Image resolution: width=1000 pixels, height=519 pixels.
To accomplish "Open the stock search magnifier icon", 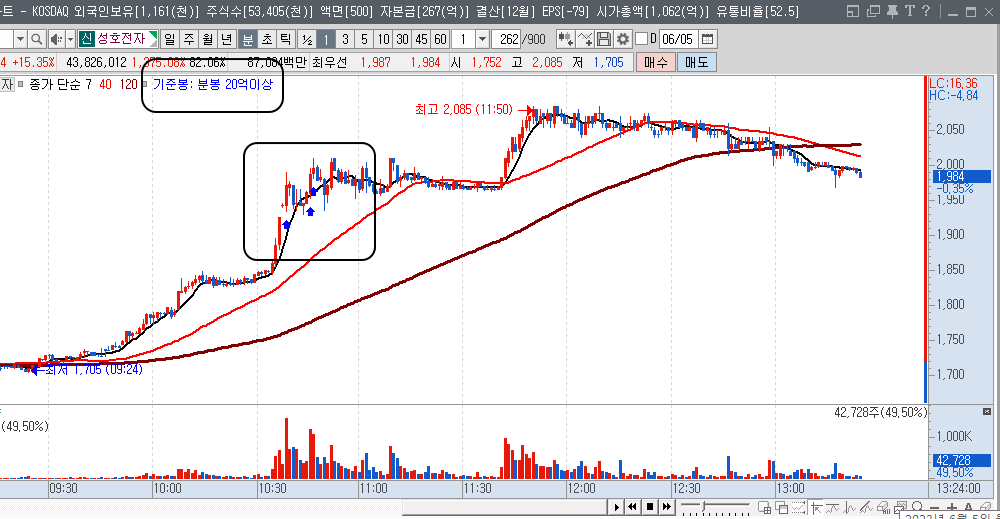I will (37, 40).
